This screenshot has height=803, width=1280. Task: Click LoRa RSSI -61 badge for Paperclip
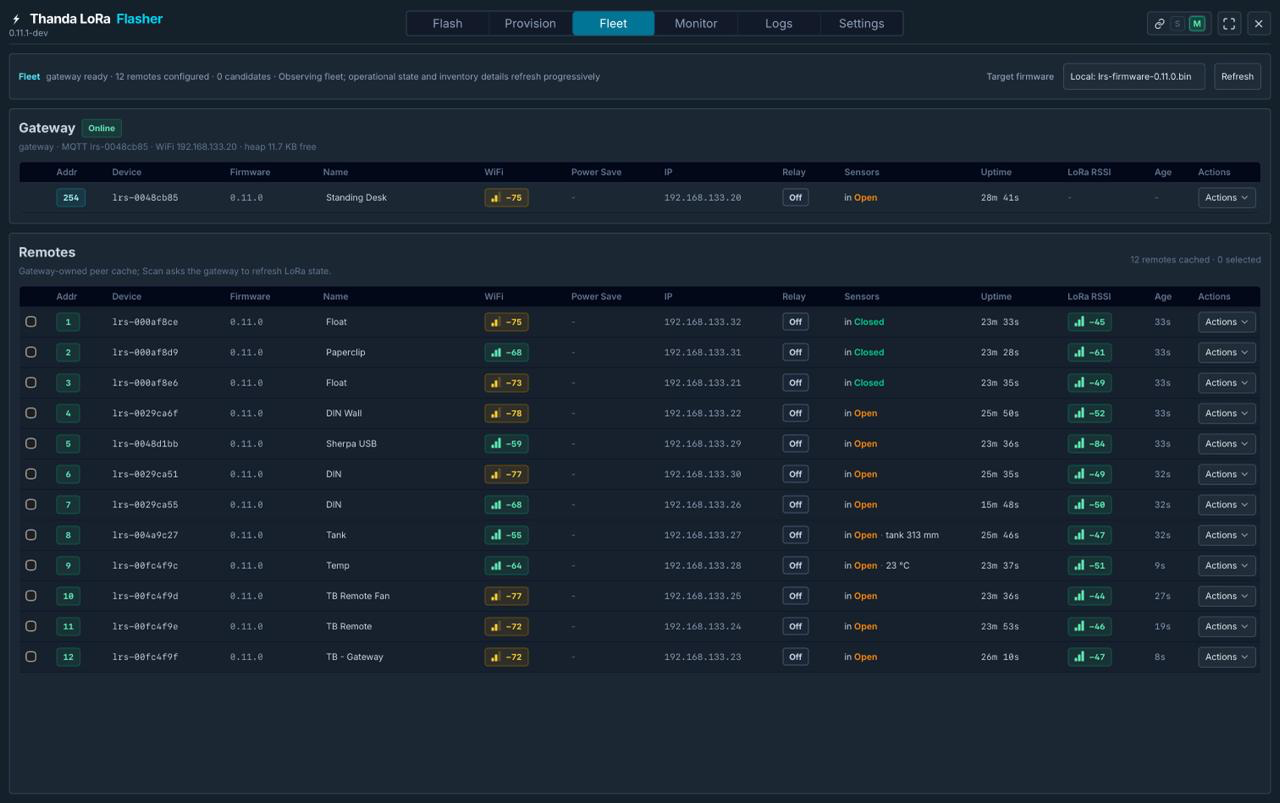tap(1089, 352)
